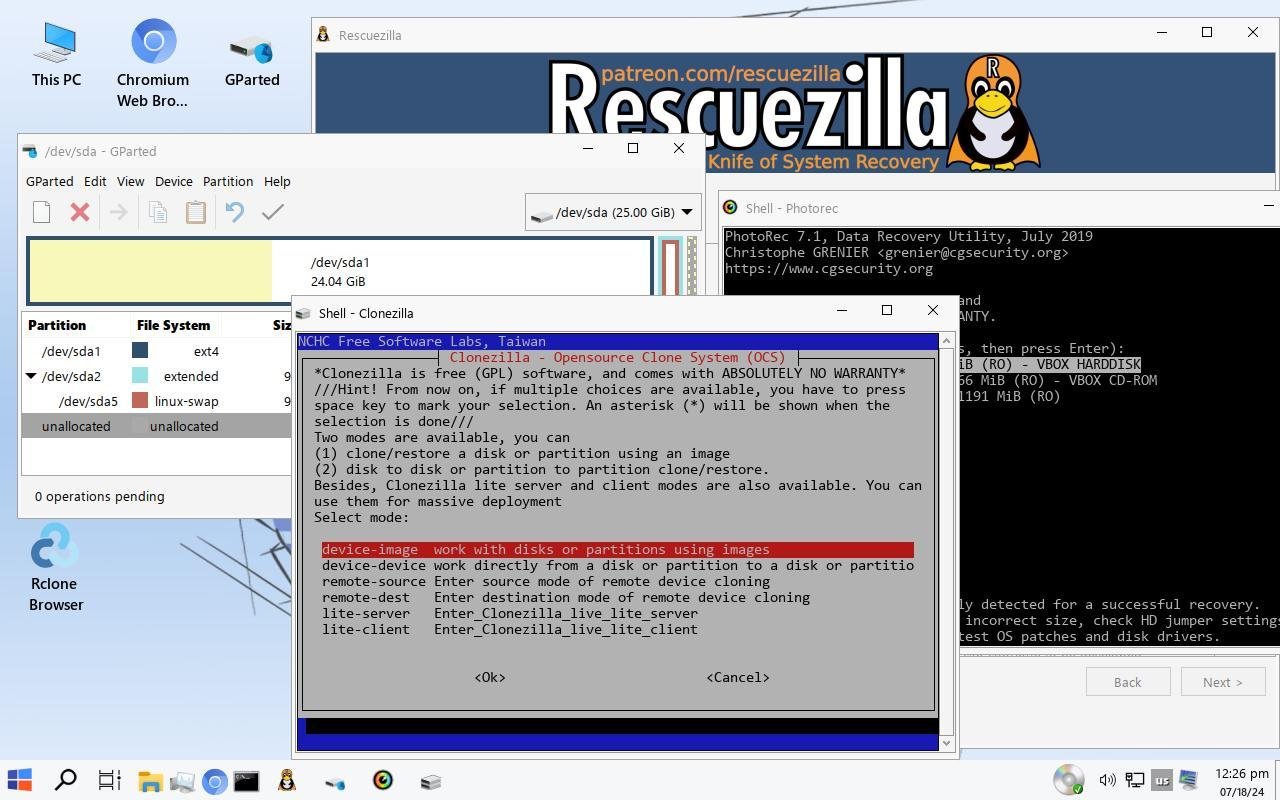The height and width of the screenshot is (800, 1280).
Task: Click the red Delete partition icon
Action: click(x=80, y=212)
